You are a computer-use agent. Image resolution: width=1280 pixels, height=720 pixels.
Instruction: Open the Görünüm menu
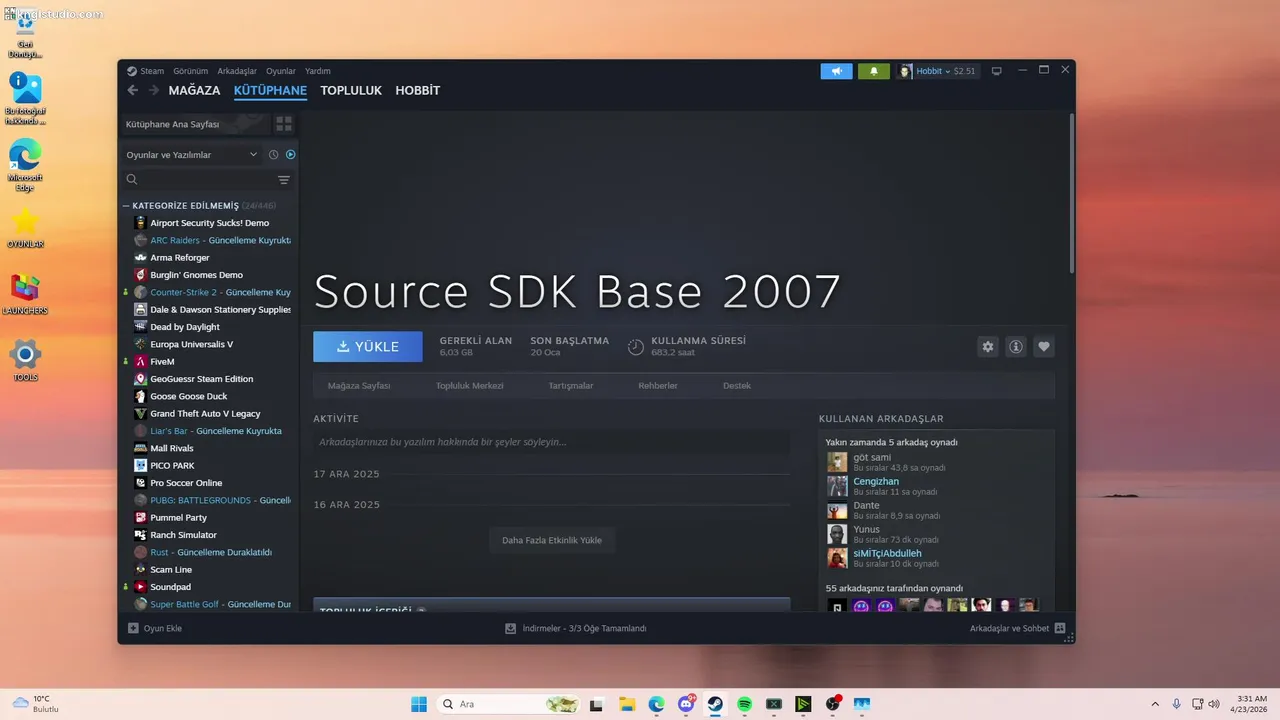point(190,71)
